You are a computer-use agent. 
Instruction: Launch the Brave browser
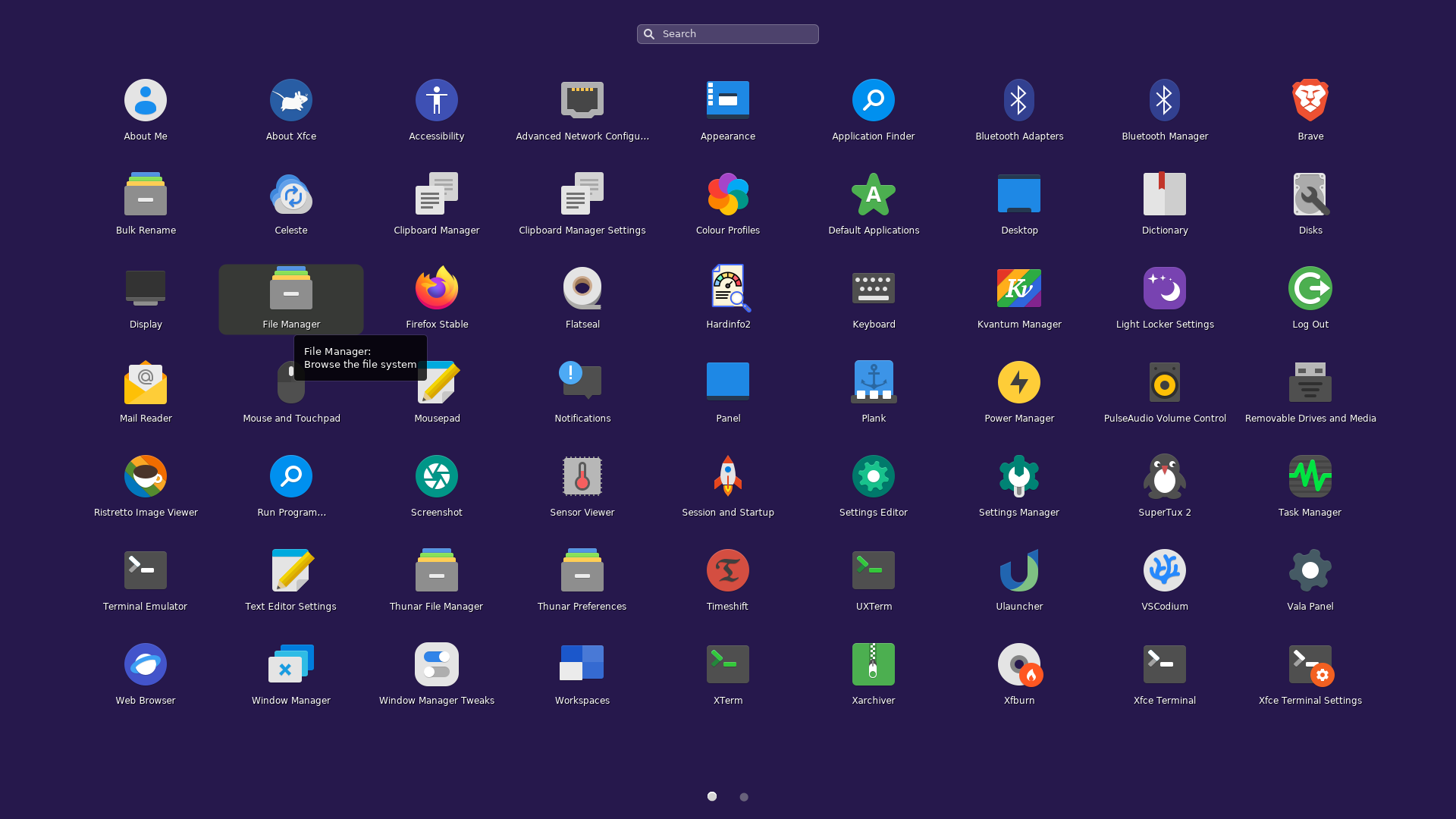[1310, 111]
